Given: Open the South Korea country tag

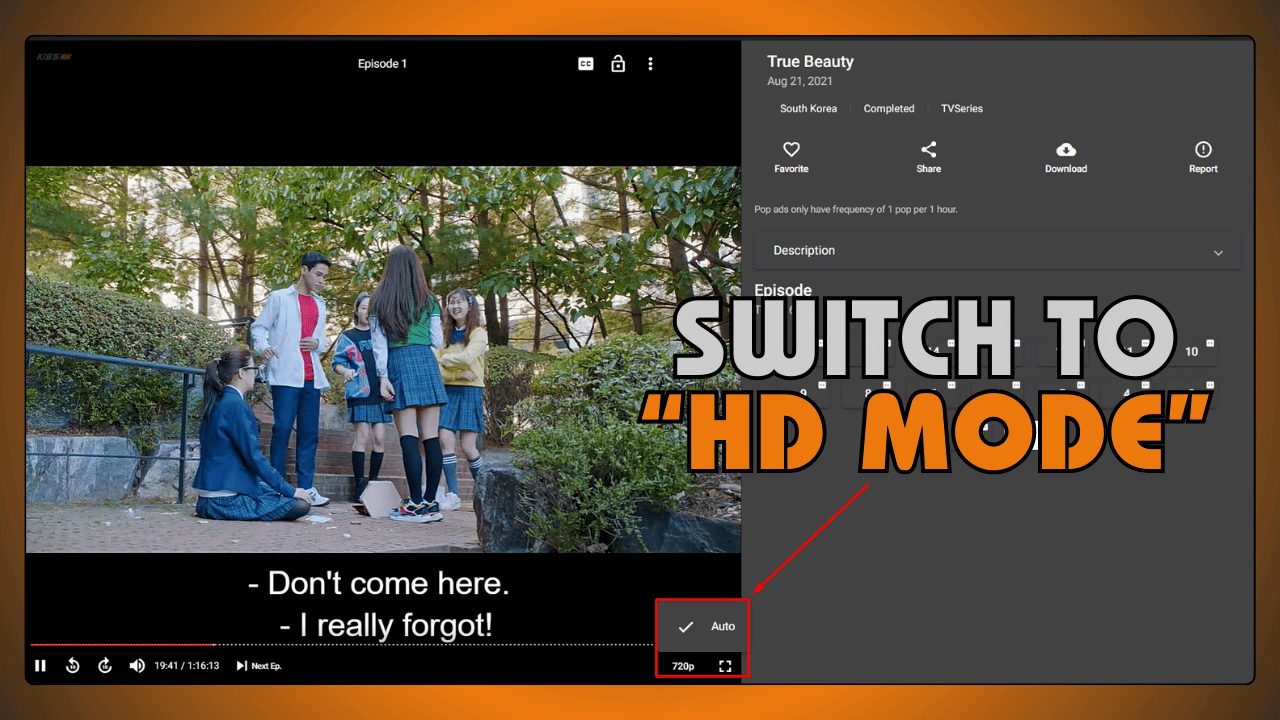Looking at the screenshot, I should click(x=808, y=108).
